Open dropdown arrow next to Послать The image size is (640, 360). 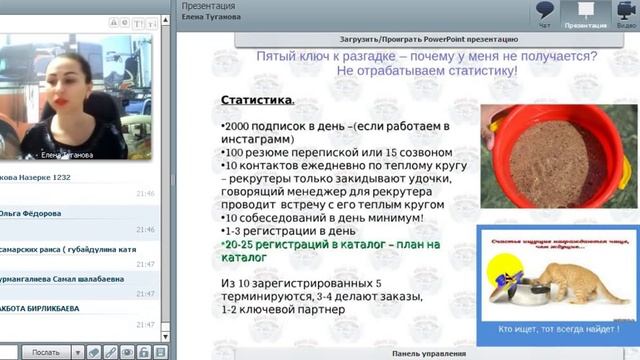tap(78, 352)
